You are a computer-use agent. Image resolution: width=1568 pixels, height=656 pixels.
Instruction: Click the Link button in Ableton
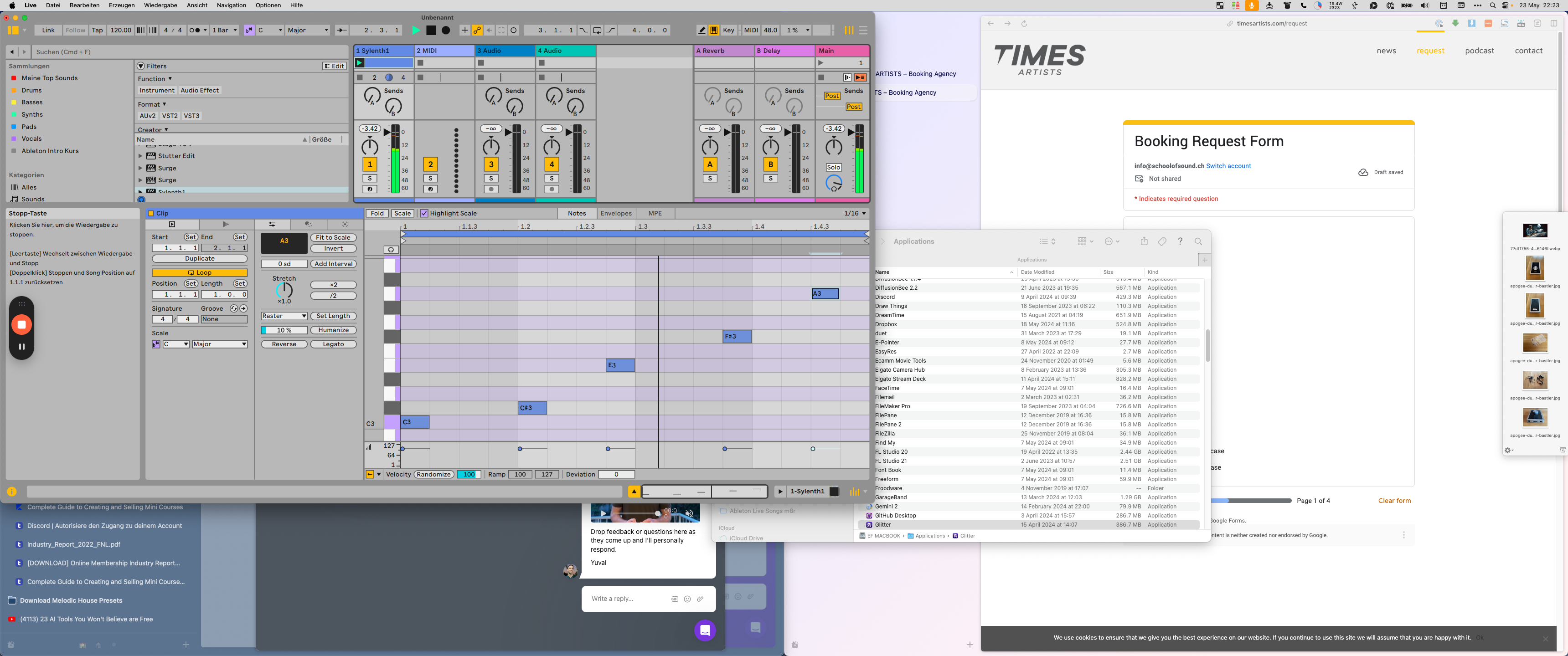tap(48, 30)
